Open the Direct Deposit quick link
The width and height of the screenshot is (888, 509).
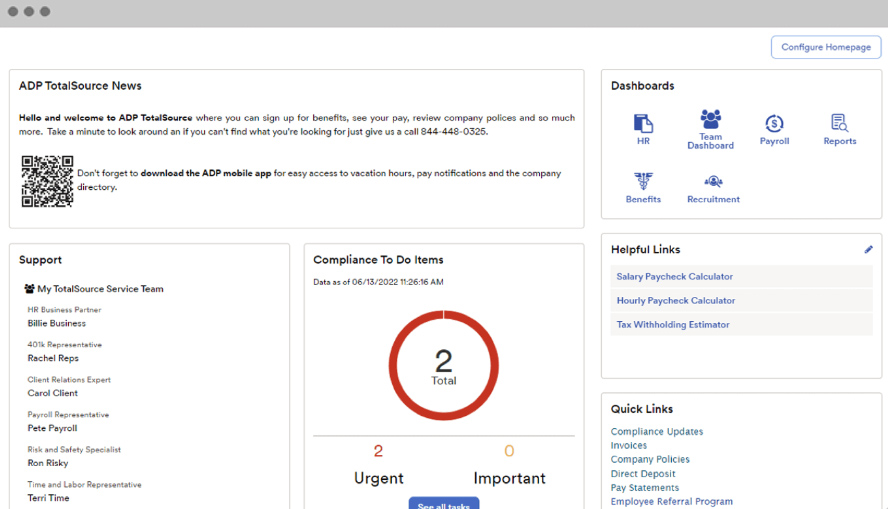[x=643, y=474]
